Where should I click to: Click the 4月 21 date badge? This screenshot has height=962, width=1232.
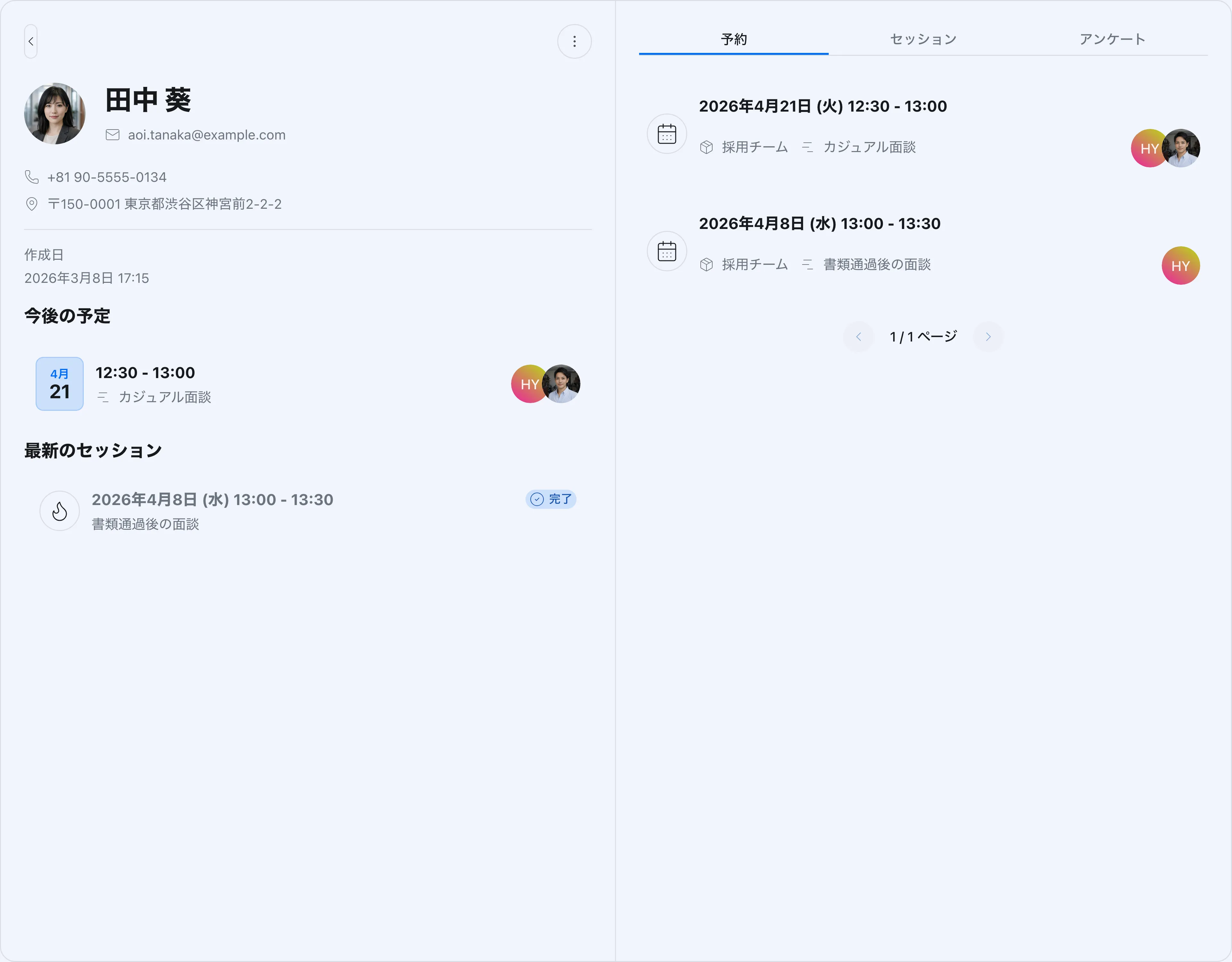tap(60, 384)
